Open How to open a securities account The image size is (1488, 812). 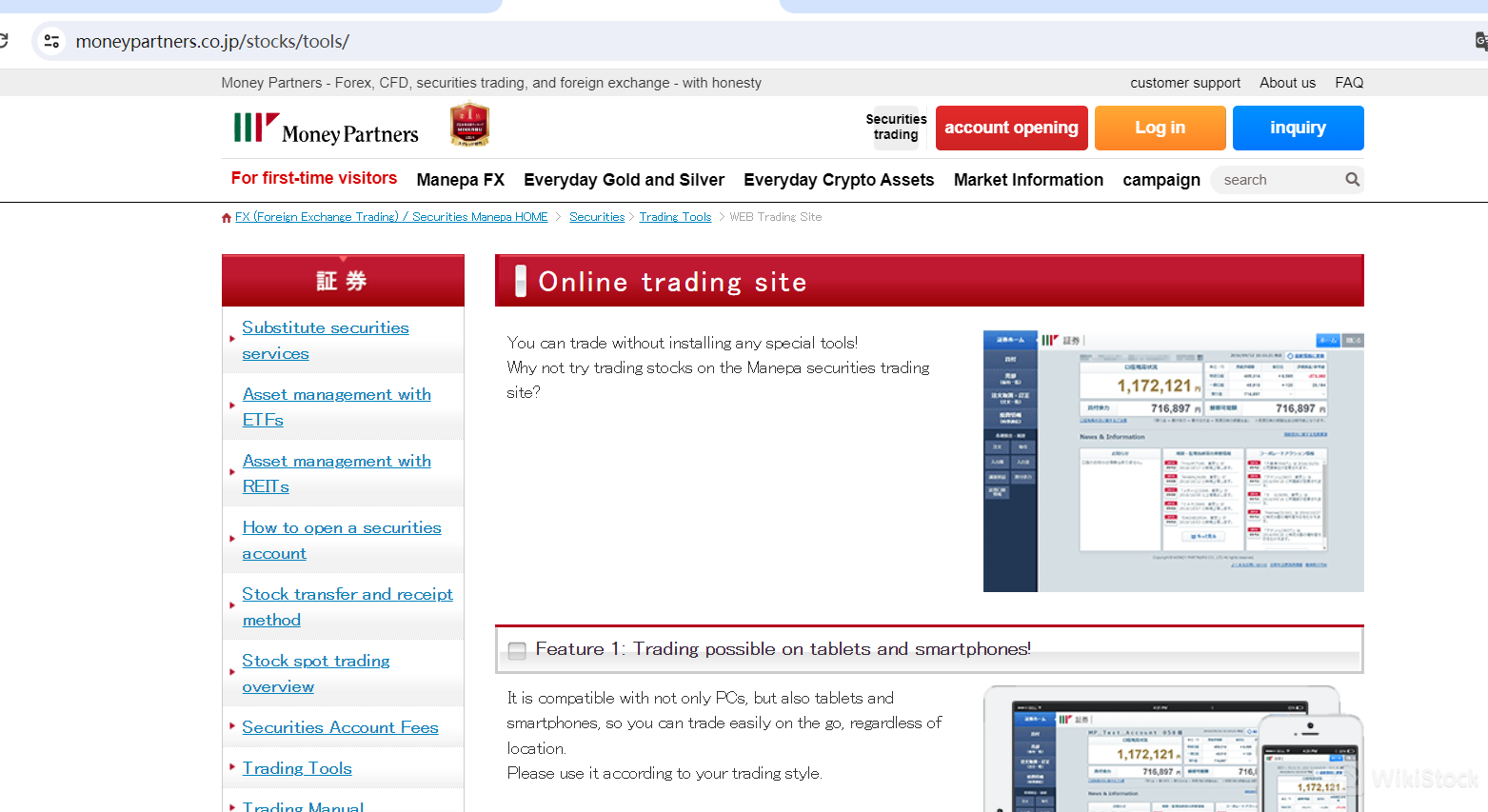[341, 540]
